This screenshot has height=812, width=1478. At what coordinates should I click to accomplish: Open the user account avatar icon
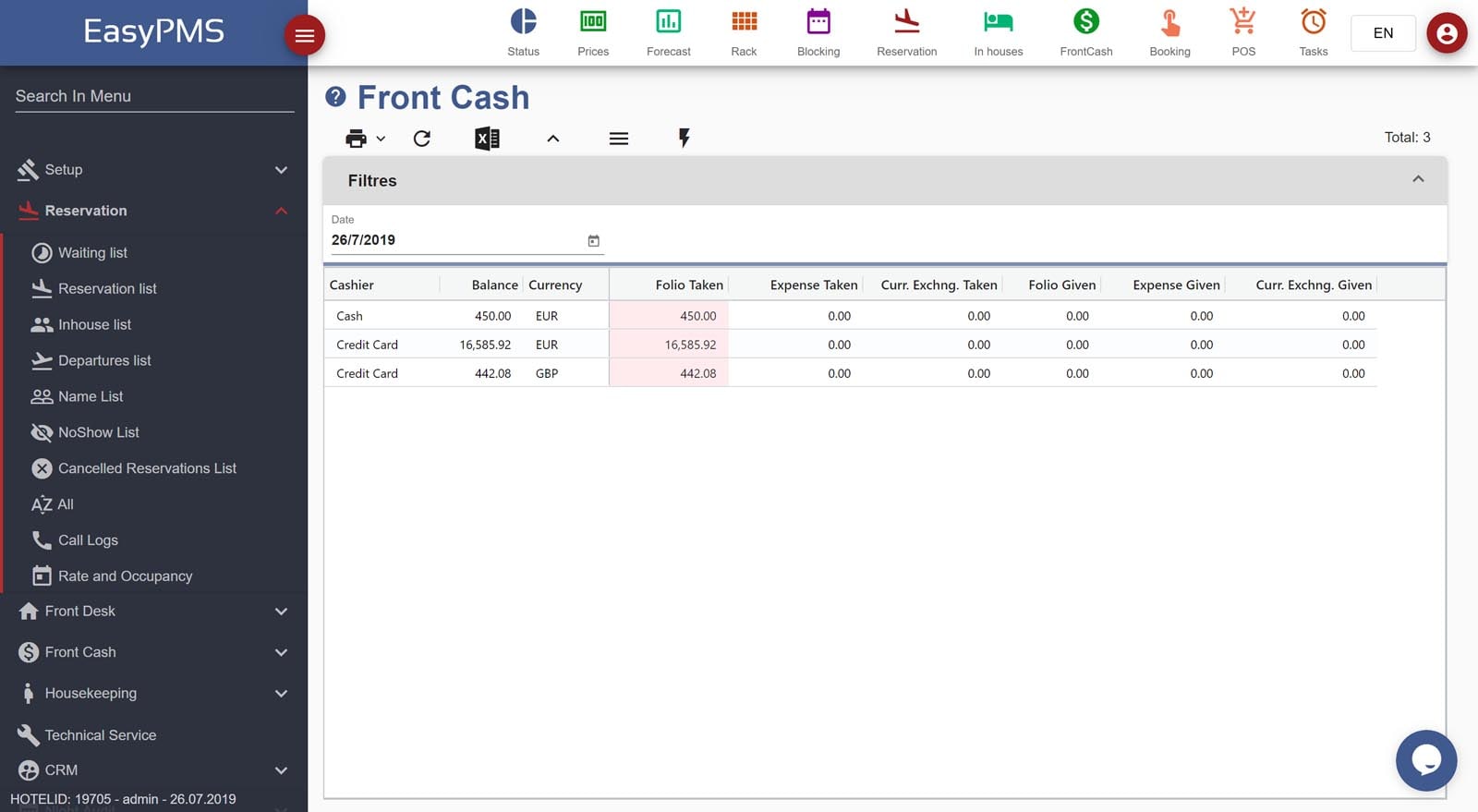(x=1447, y=33)
